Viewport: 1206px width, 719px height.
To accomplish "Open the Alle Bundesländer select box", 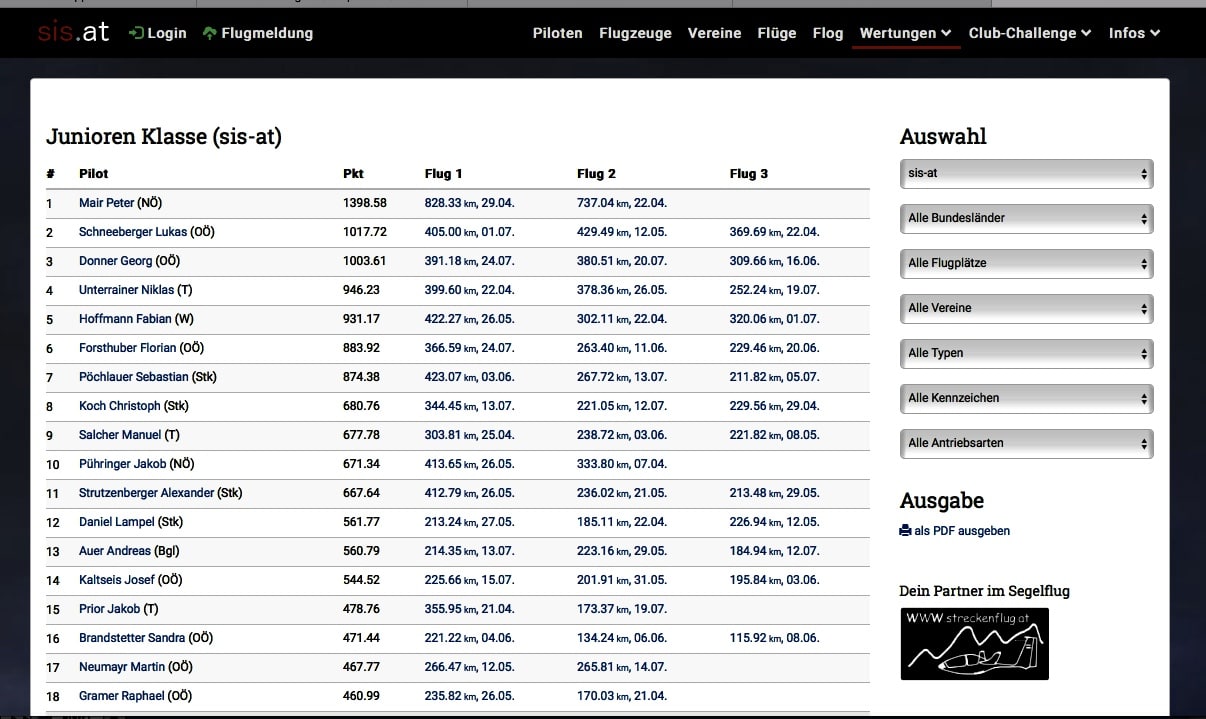I will tap(1026, 218).
